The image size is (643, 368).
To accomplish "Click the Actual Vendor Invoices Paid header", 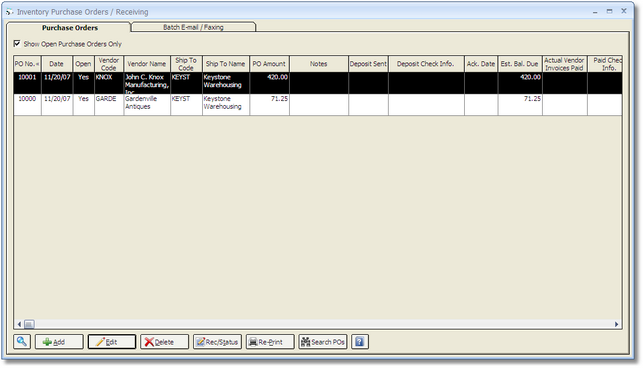I will (x=564, y=64).
